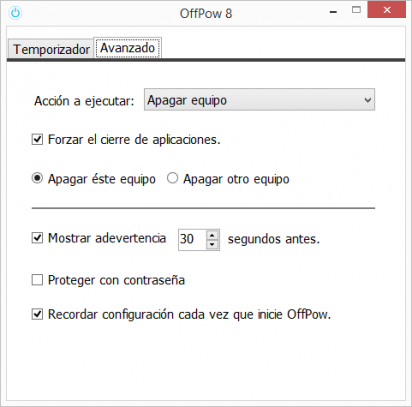This screenshot has height=407, width=412.
Task: Click the OffPow power icon in title bar
Action: tap(15, 13)
